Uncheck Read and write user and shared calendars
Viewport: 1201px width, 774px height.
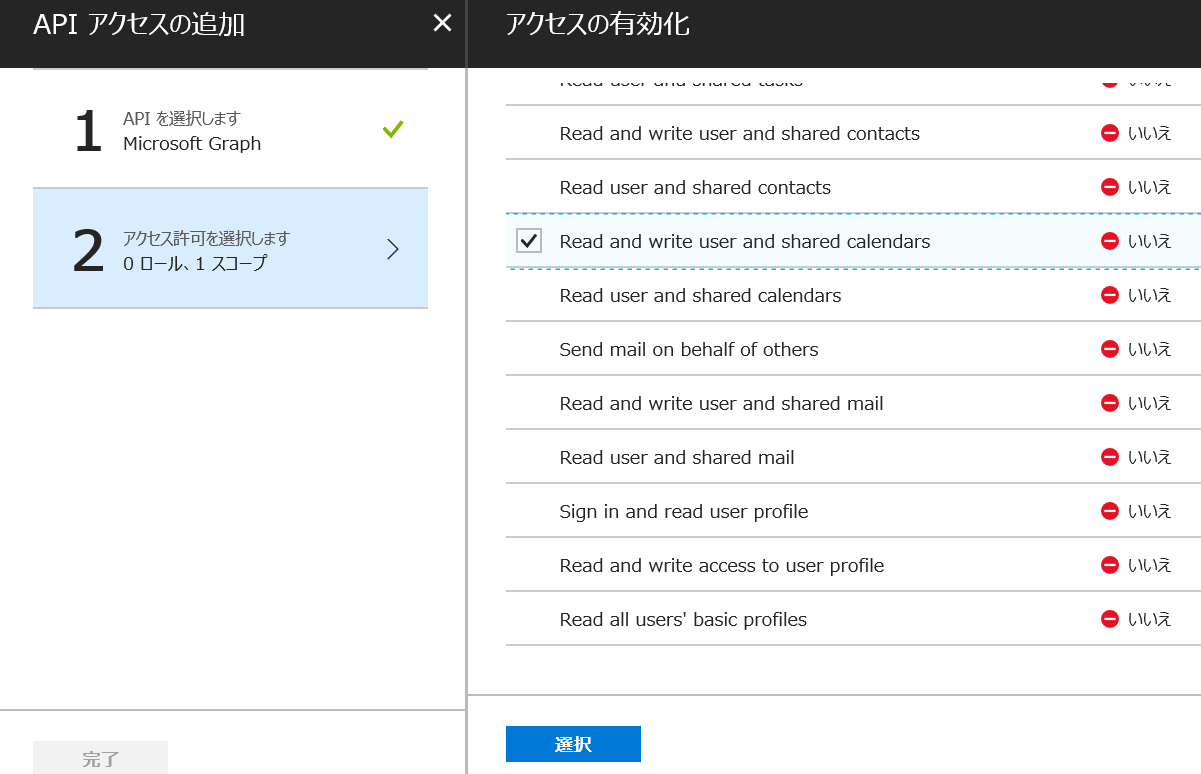click(x=528, y=241)
